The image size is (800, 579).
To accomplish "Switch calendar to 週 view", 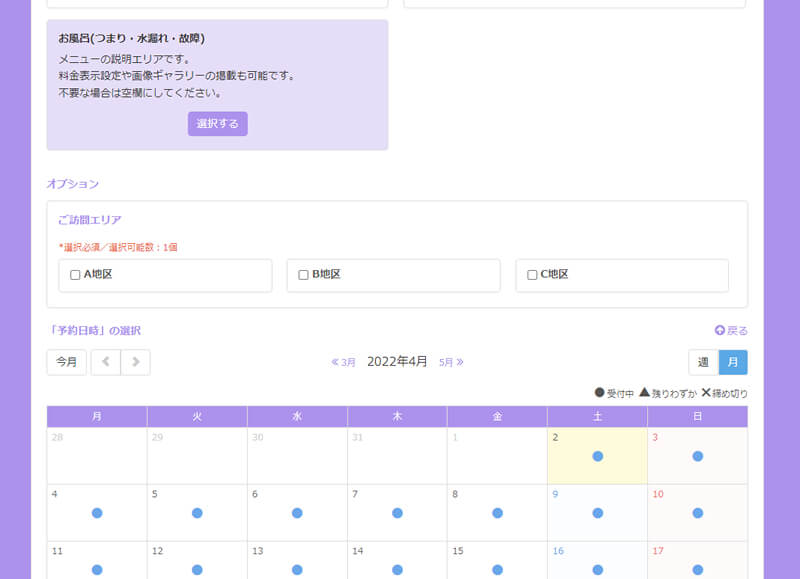I will click(x=703, y=362).
